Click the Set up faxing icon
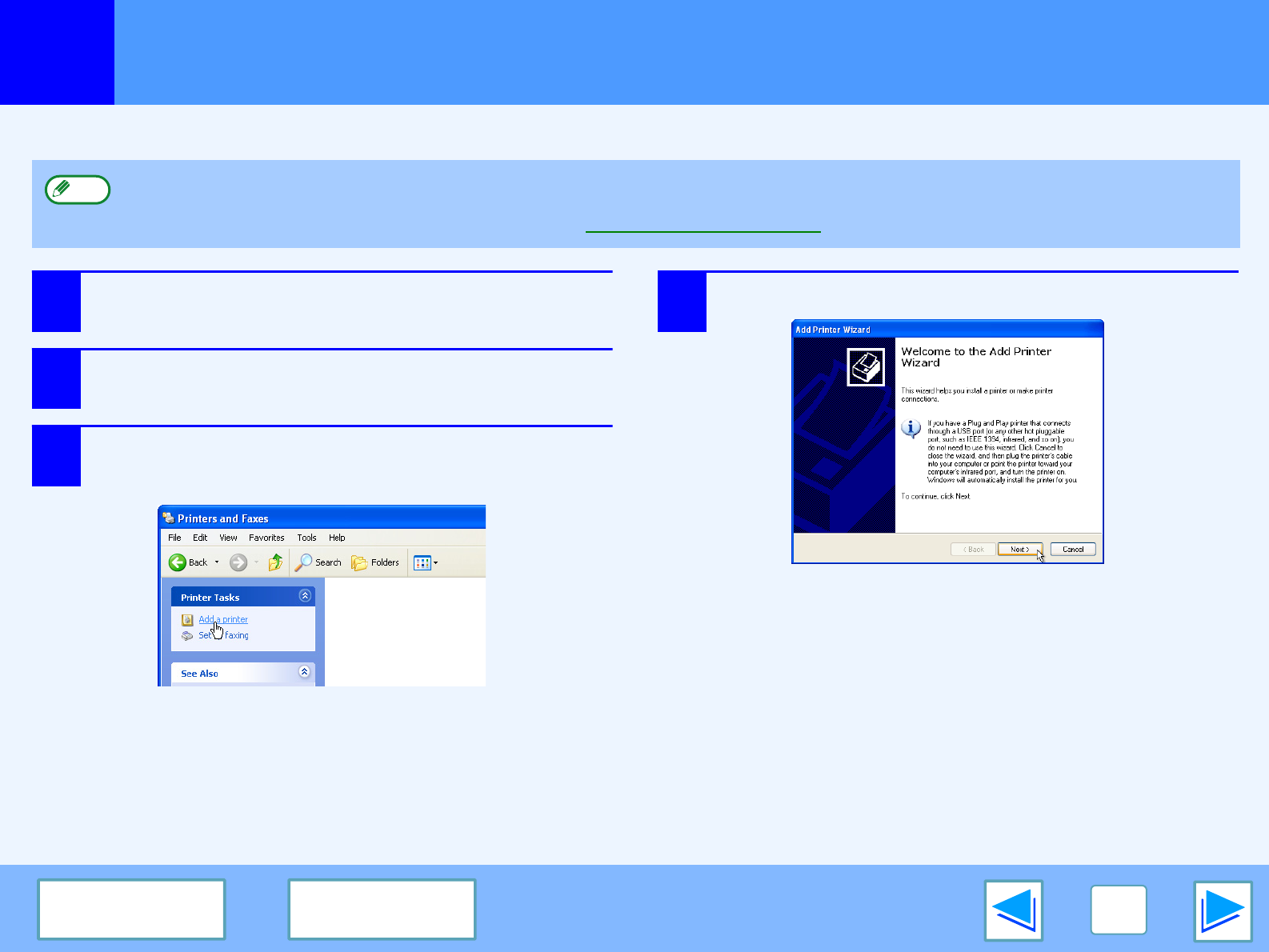The image size is (1269, 952). pos(187,636)
